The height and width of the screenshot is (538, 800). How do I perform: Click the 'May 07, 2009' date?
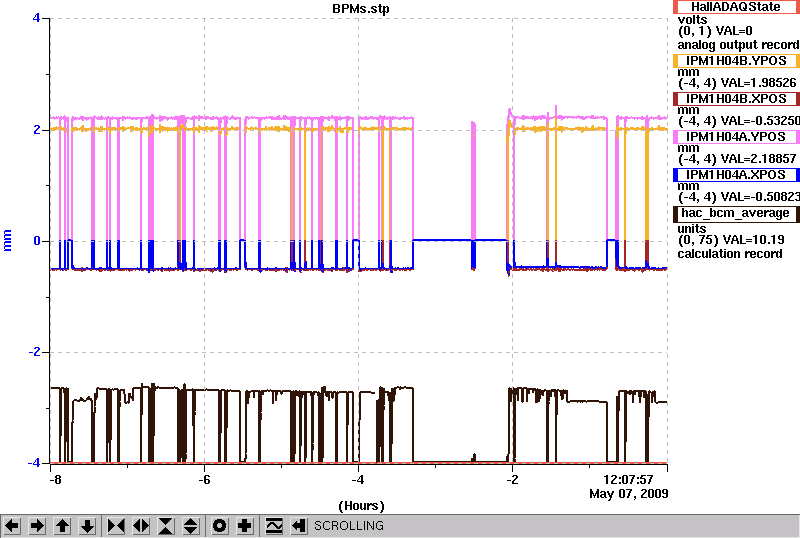pyautogui.click(x=629, y=494)
